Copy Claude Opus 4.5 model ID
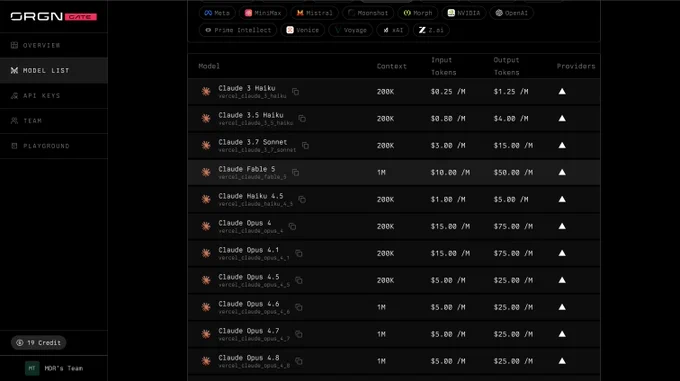 [x=299, y=280]
